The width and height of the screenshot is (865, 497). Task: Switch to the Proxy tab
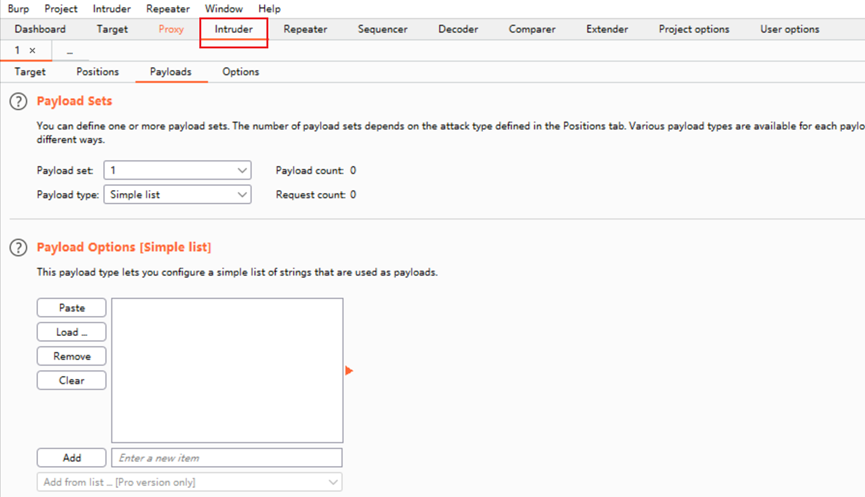pyautogui.click(x=171, y=29)
